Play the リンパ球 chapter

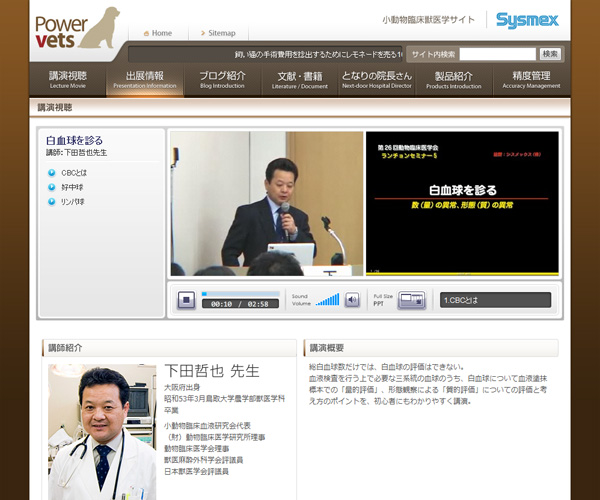click(73, 202)
